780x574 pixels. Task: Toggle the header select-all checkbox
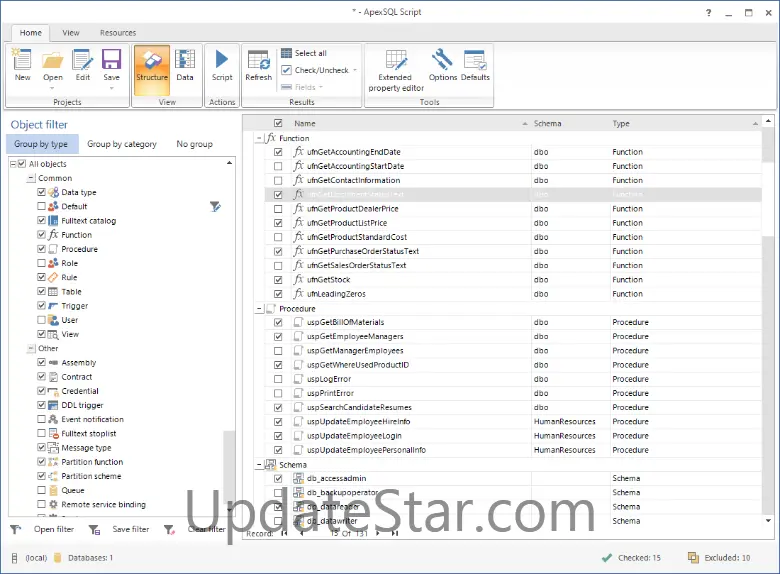[278, 123]
